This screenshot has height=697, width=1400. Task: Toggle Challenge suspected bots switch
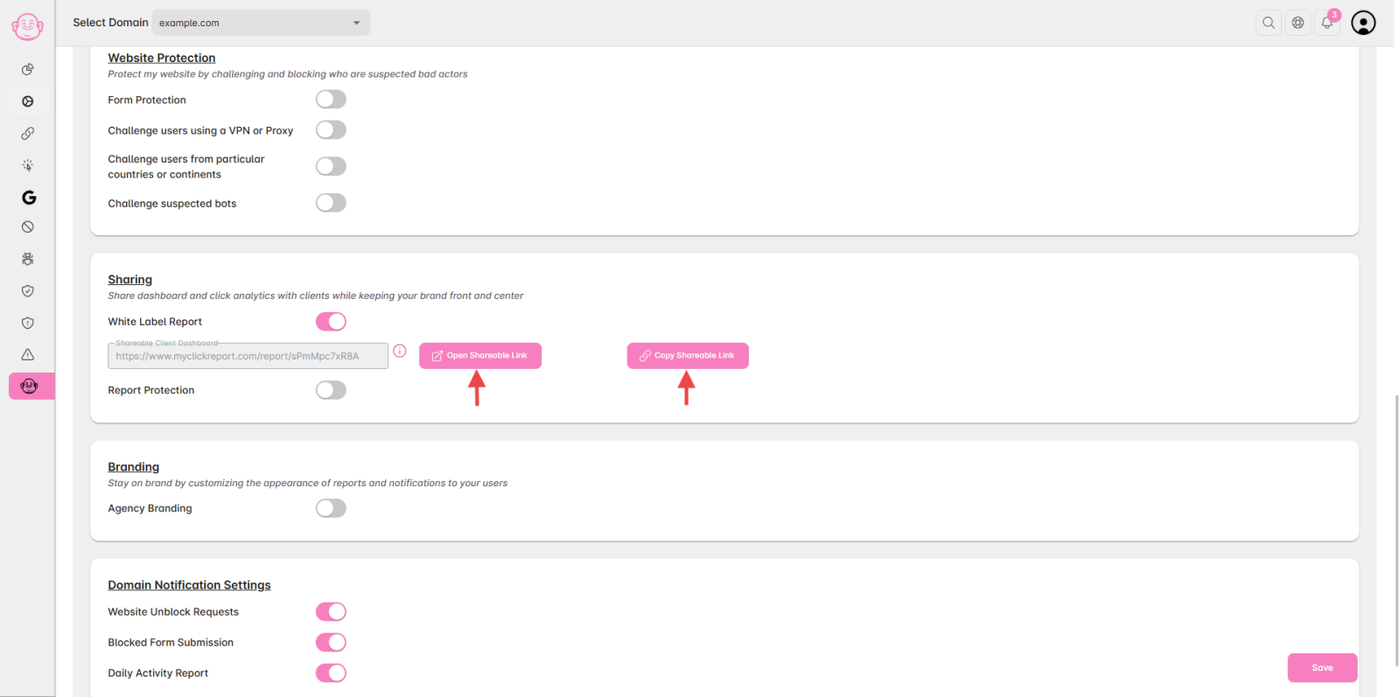[331, 203]
